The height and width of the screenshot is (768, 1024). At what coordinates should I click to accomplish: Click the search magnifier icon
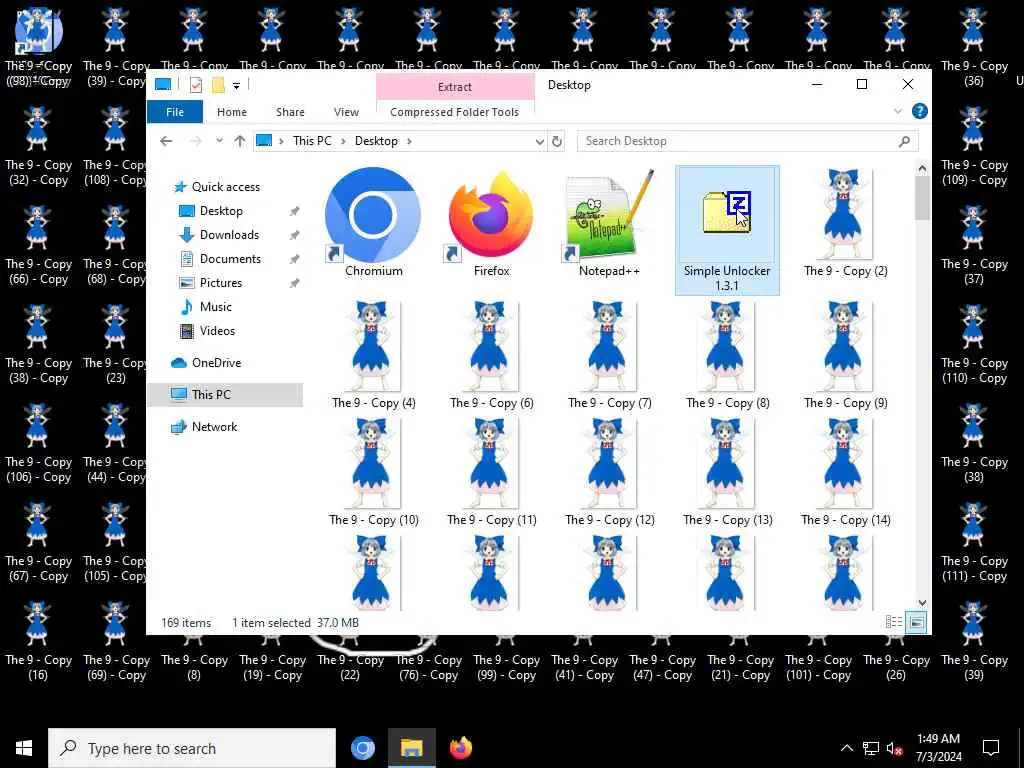pos(904,141)
